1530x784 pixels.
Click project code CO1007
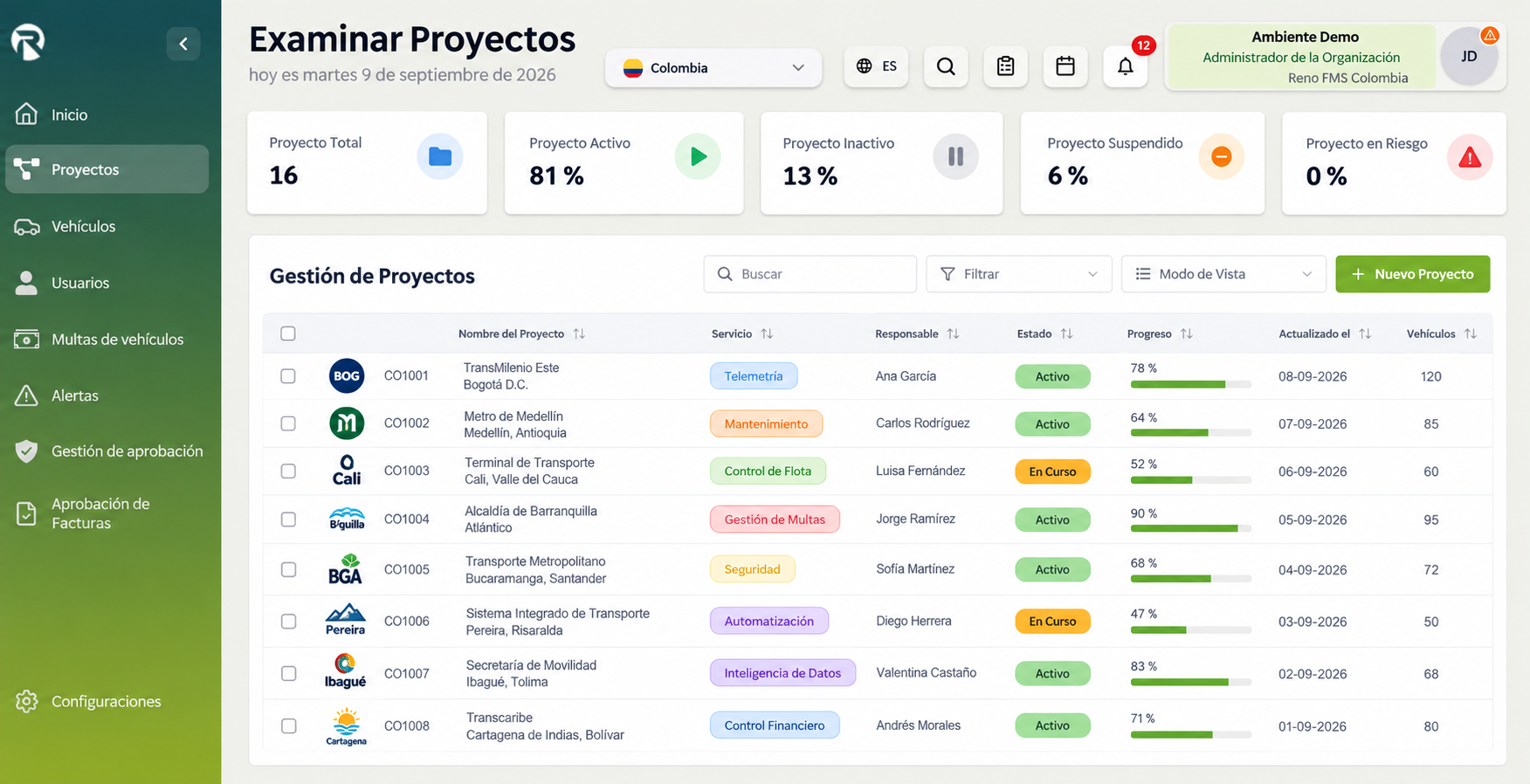tap(407, 674)
